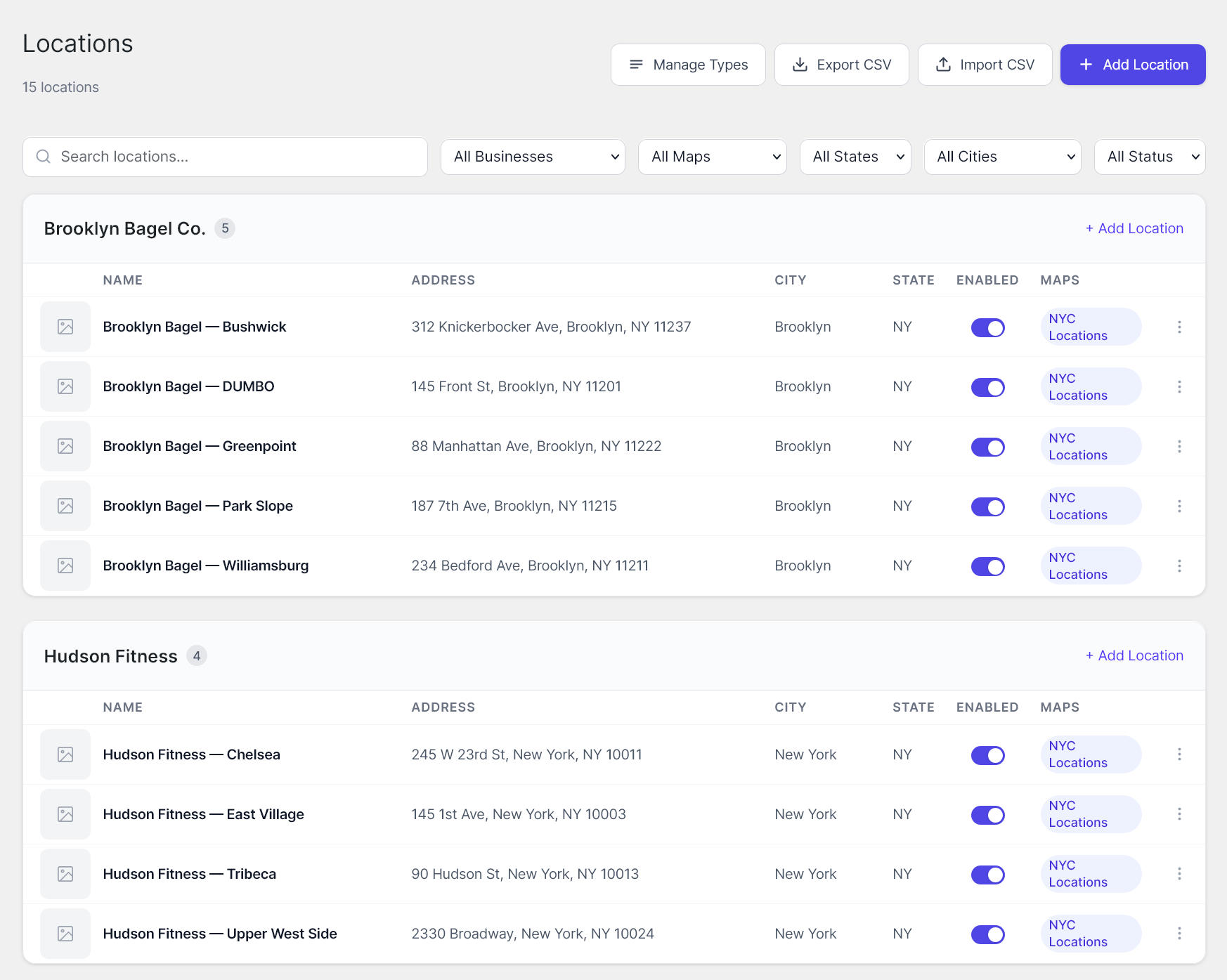The image size is (1227, 980).
Task: Open kebab menu for Hudson Fitness — Tribeca
Action: point(1179,873)
